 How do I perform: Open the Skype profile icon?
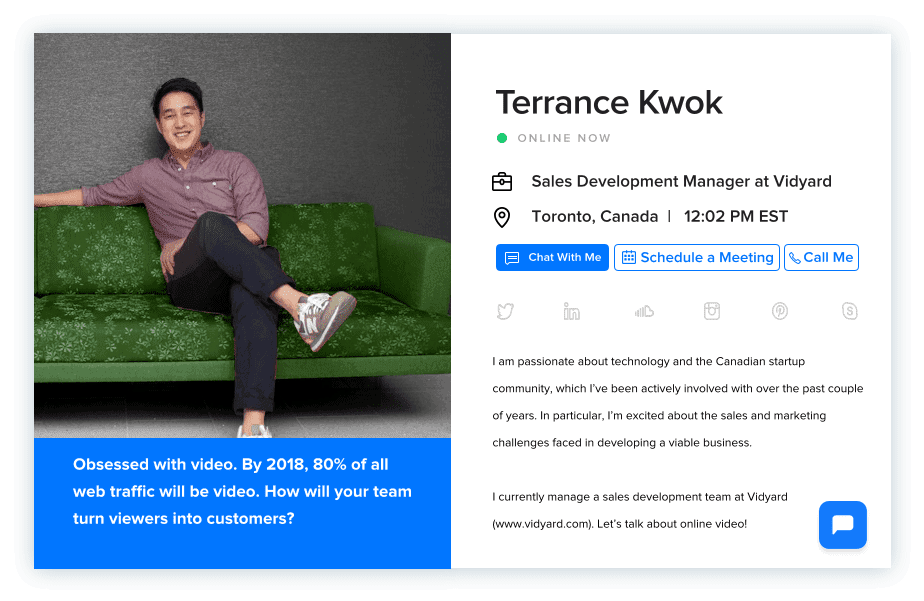849,311
